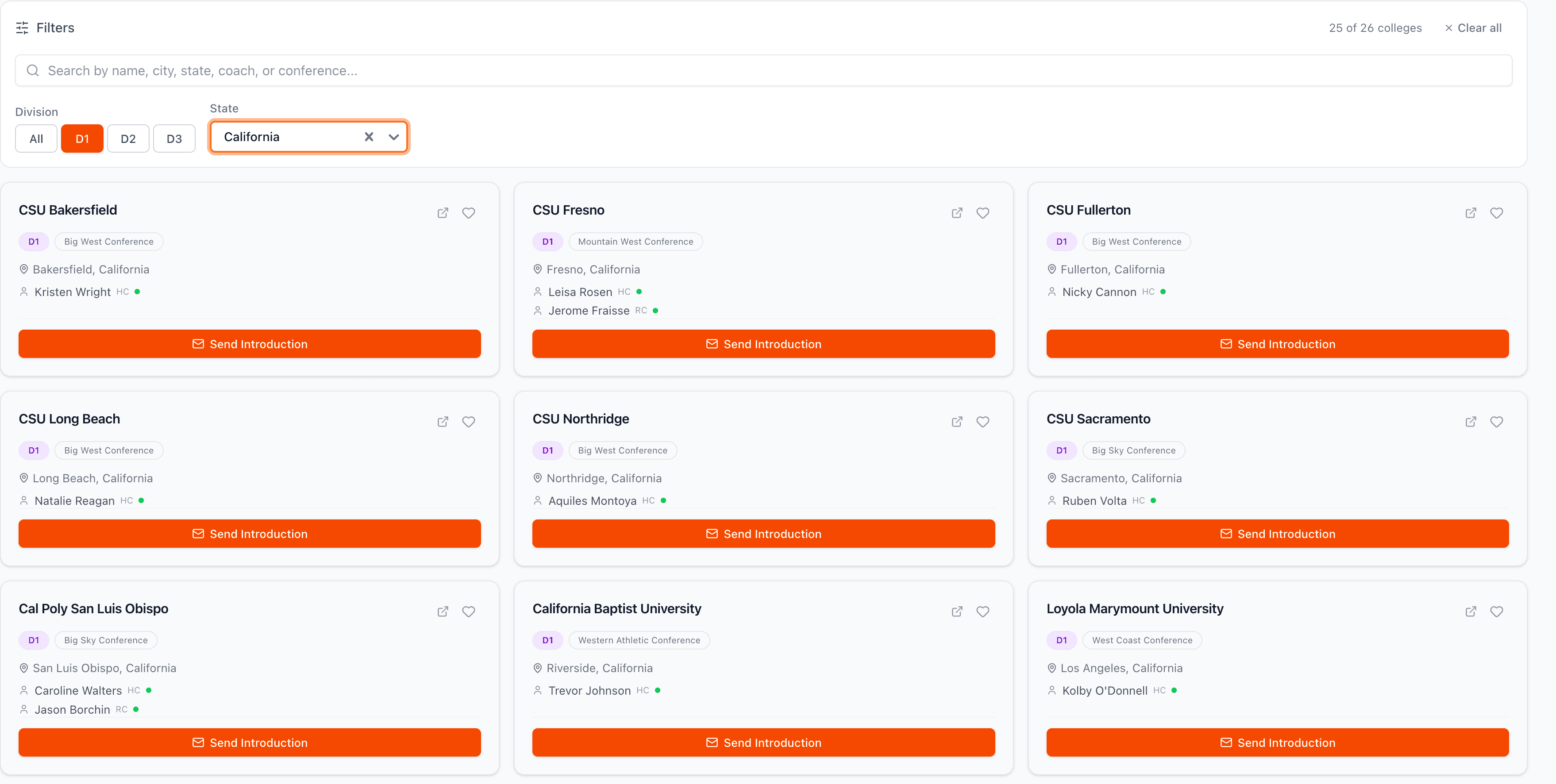Viewport: 1556px width, 784px height.
Task: Click Mountain West Conference tag
Action: [635, 242]
